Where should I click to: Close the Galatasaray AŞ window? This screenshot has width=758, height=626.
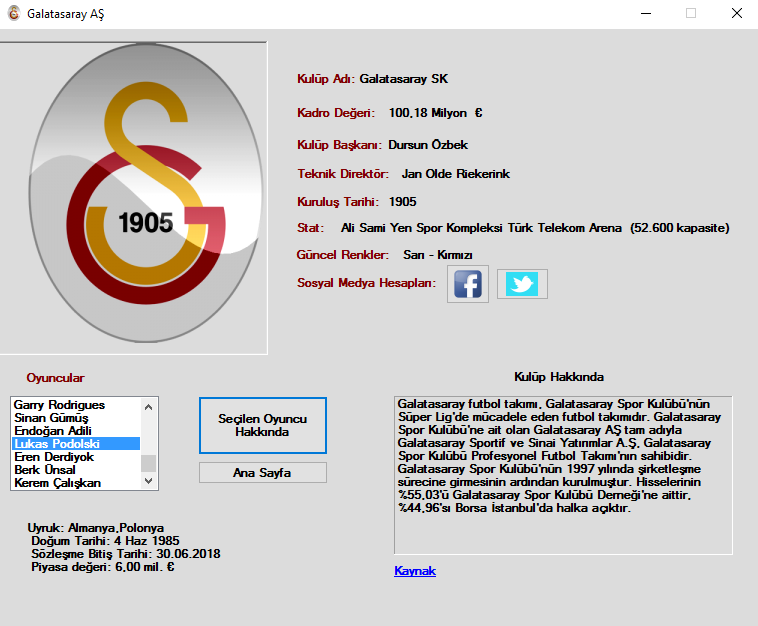pos(736,13)
